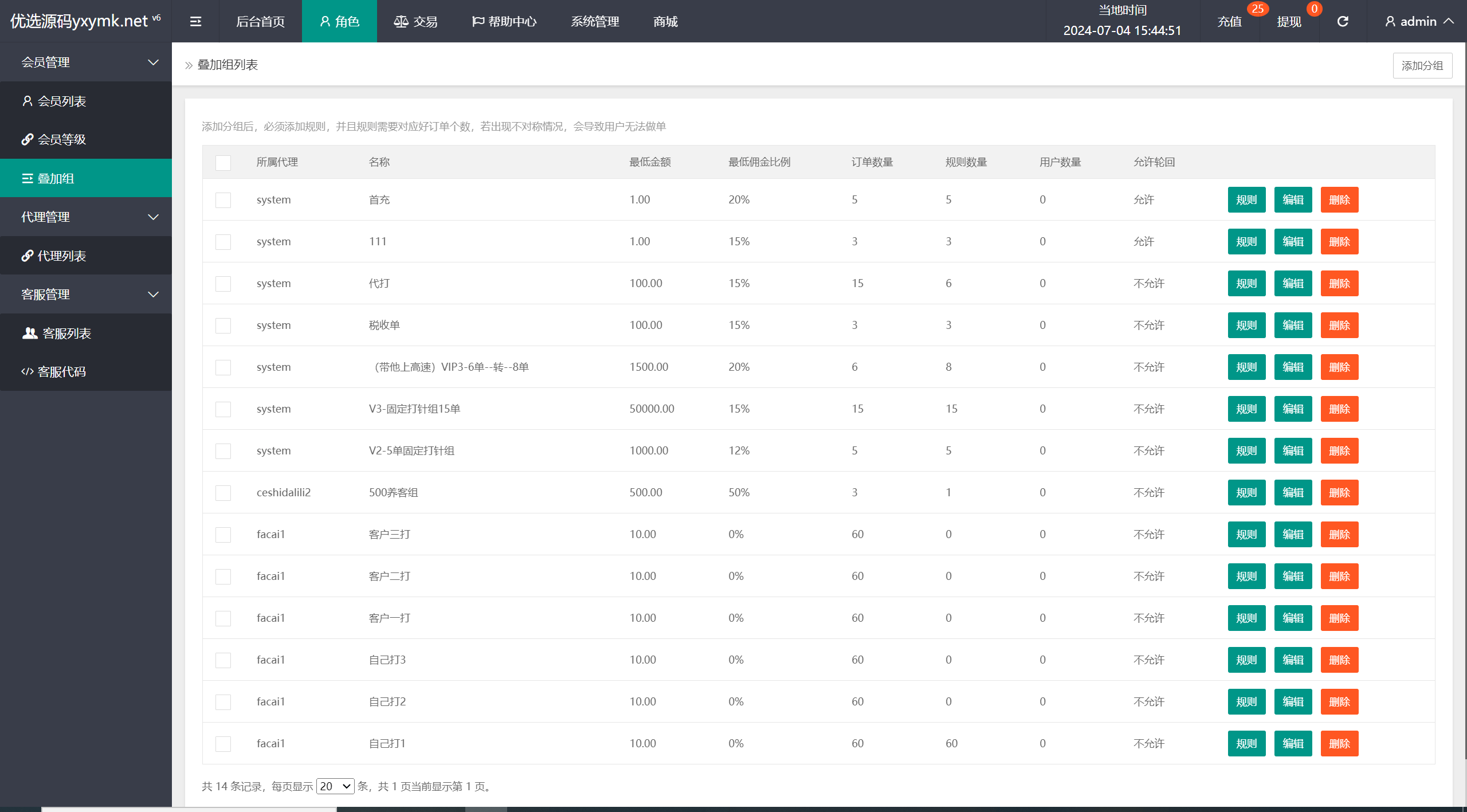
Task: Open the 系统管理 top menu
Action: [x=595, y=21]
